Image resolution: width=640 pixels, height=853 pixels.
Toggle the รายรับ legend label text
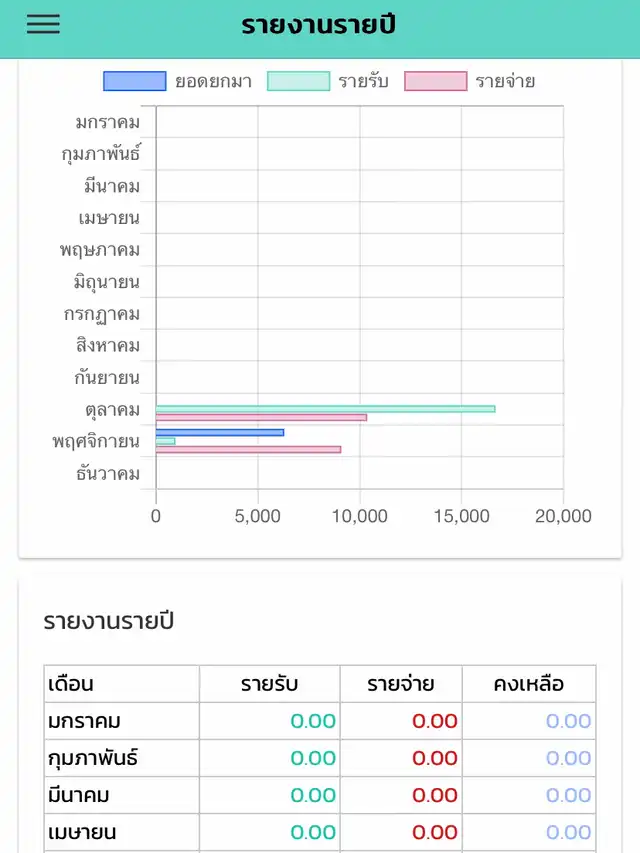click(x=363, y=82)
